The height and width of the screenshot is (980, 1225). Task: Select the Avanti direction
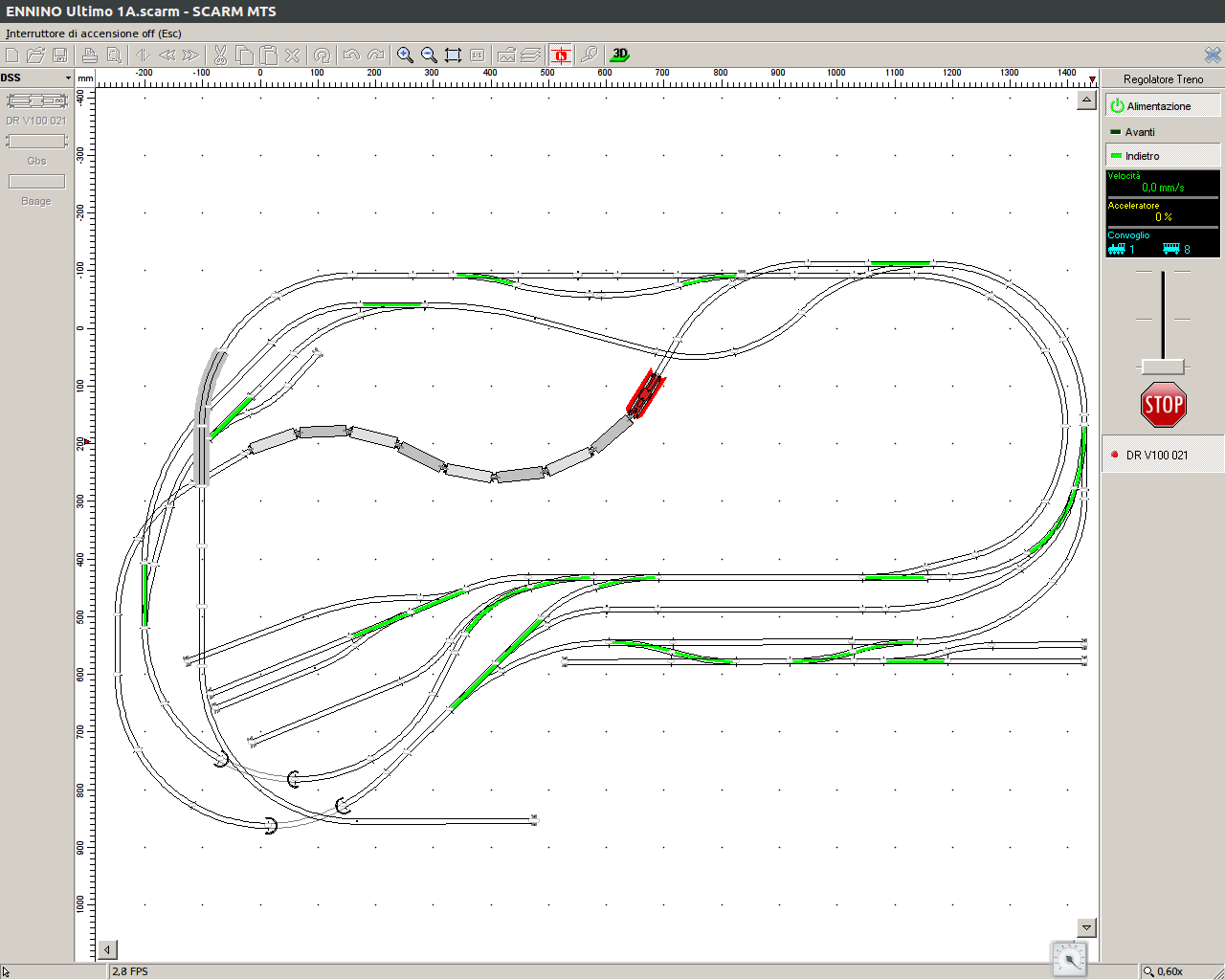(1139, 132)
